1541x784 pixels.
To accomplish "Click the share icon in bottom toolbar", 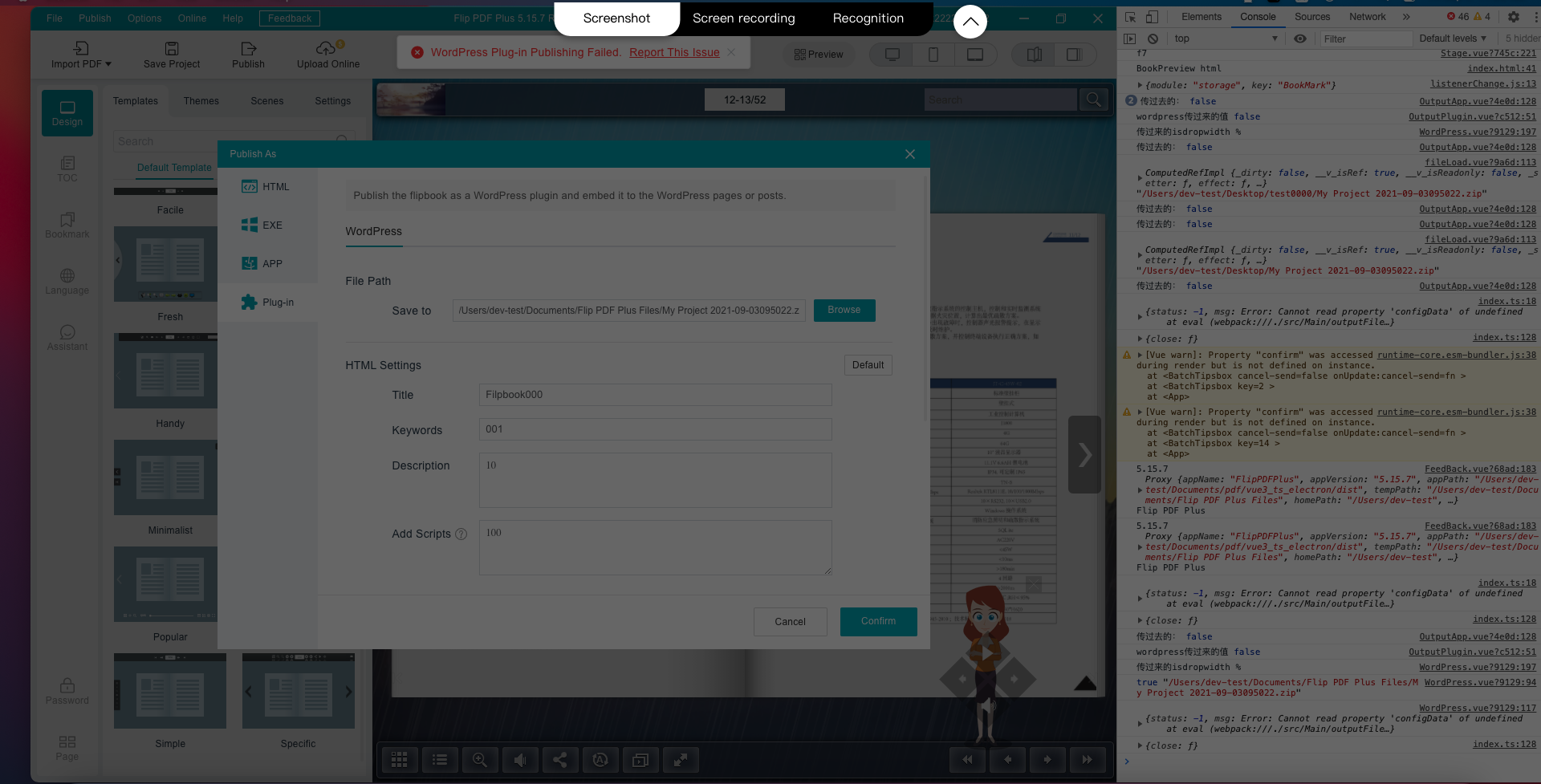I will pos(560,760).
